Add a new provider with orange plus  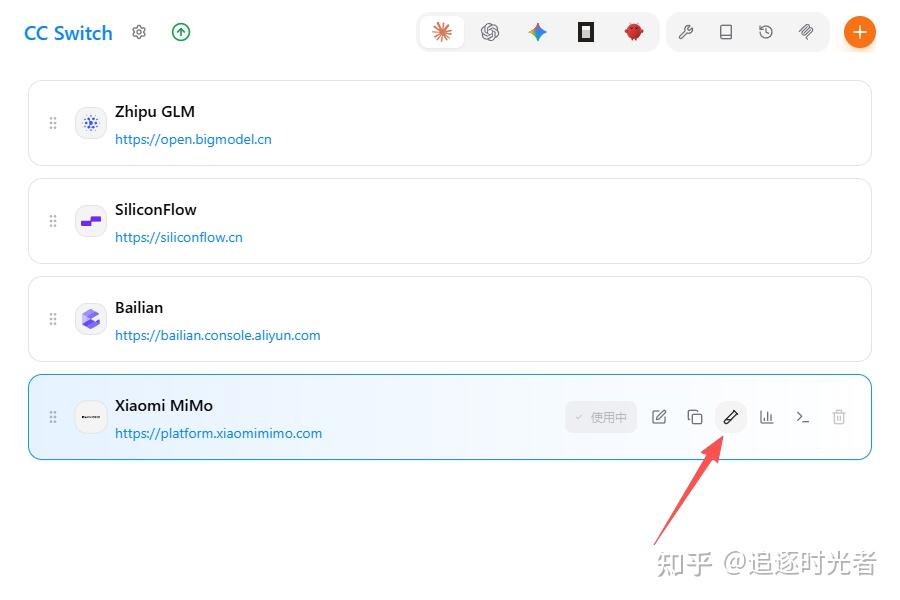(859, 32)
